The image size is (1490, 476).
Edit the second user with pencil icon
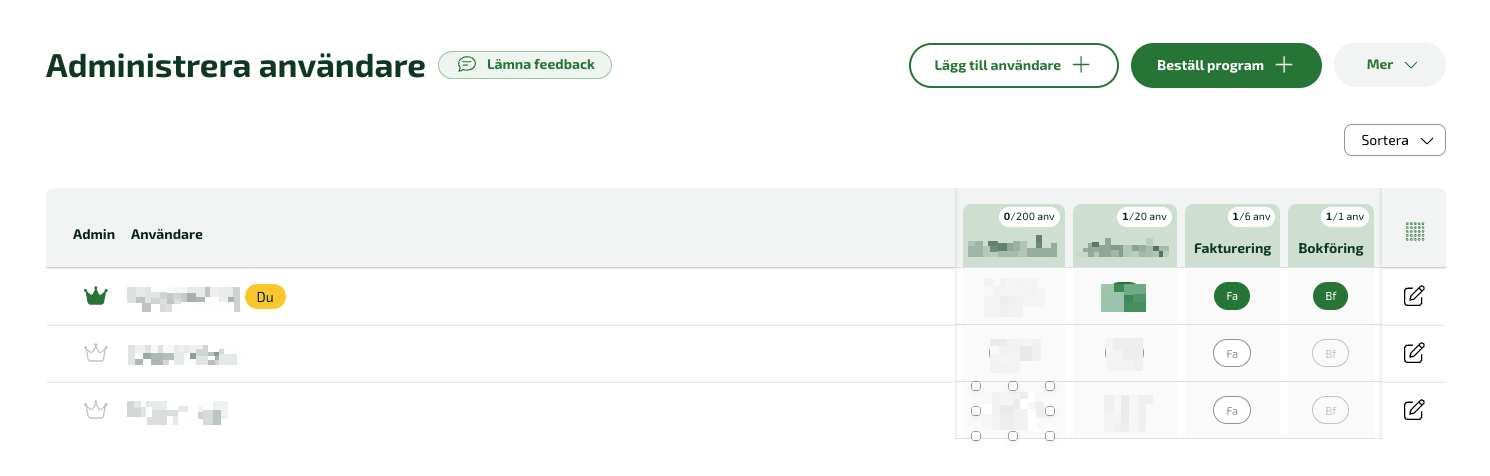[1414, 353]
